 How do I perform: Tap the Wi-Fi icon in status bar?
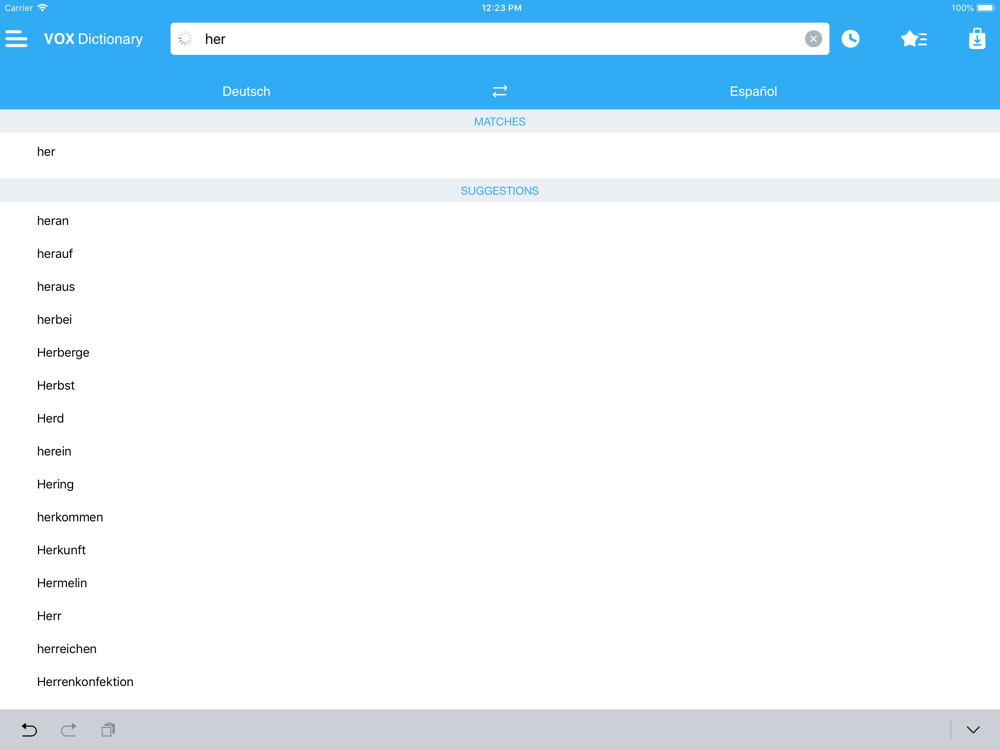tap(42, 8)
